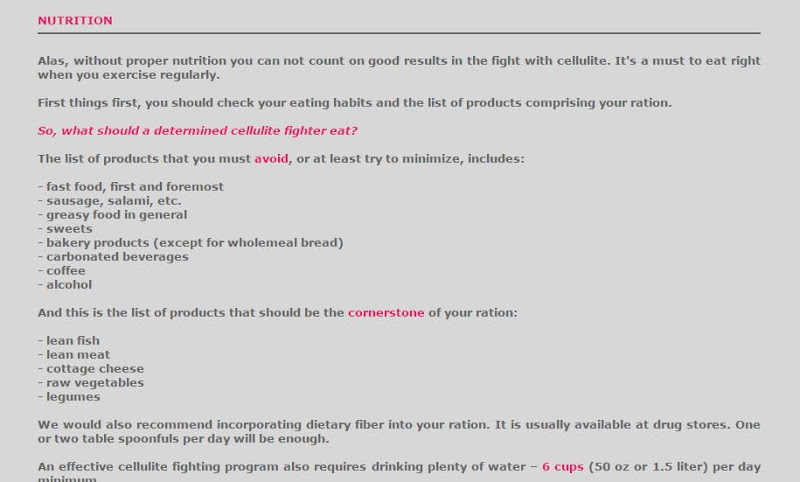This screenshot has height=482, width=800.
Task: Click the 'fast food, first and foremost' item
Action: pyautogui.click(x=131, y=187)
